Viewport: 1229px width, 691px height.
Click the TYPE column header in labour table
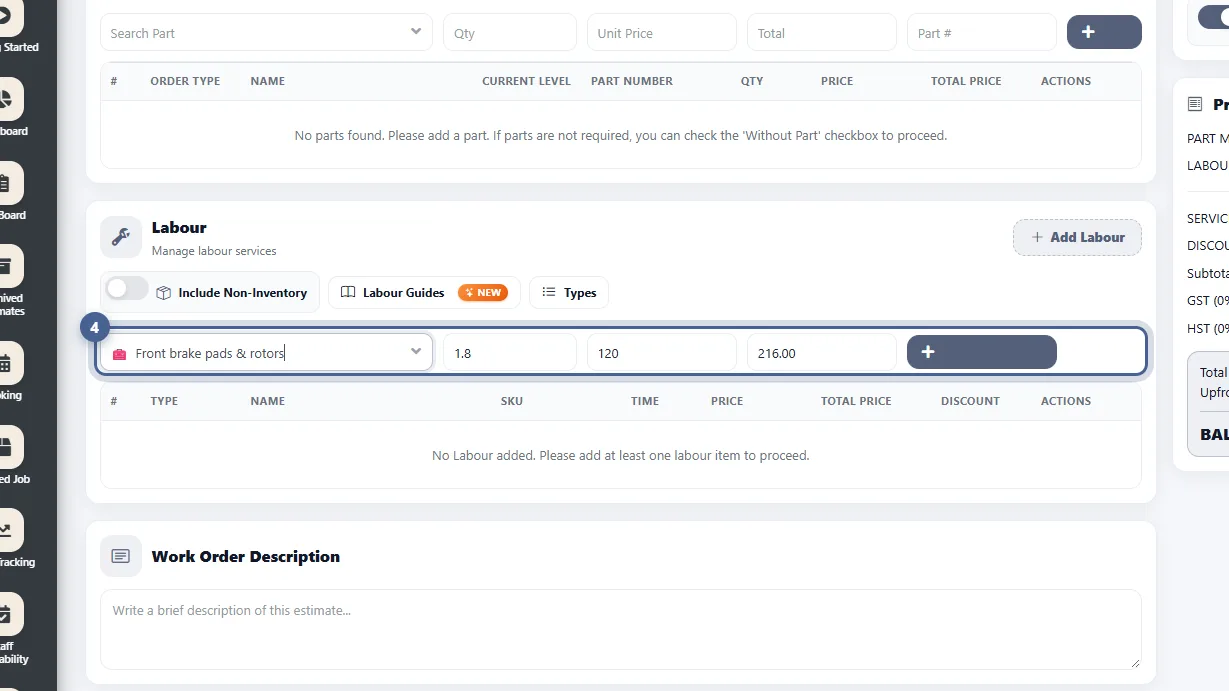click(164, 401)
